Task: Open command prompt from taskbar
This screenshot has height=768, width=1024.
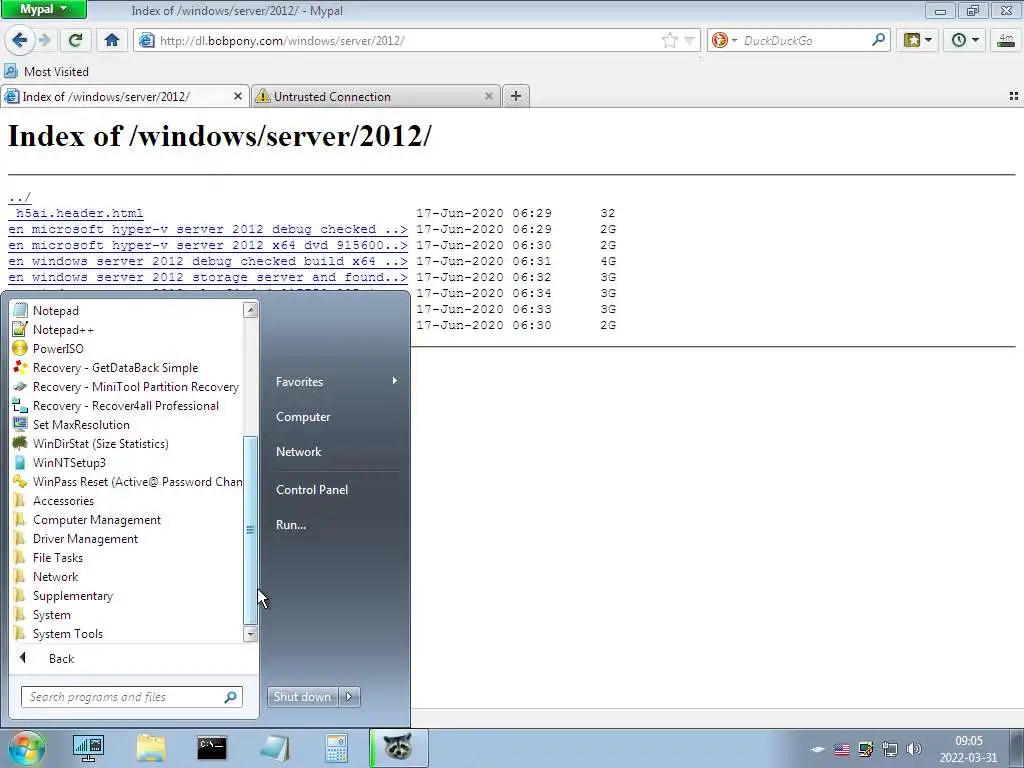Action: point(212,748)
